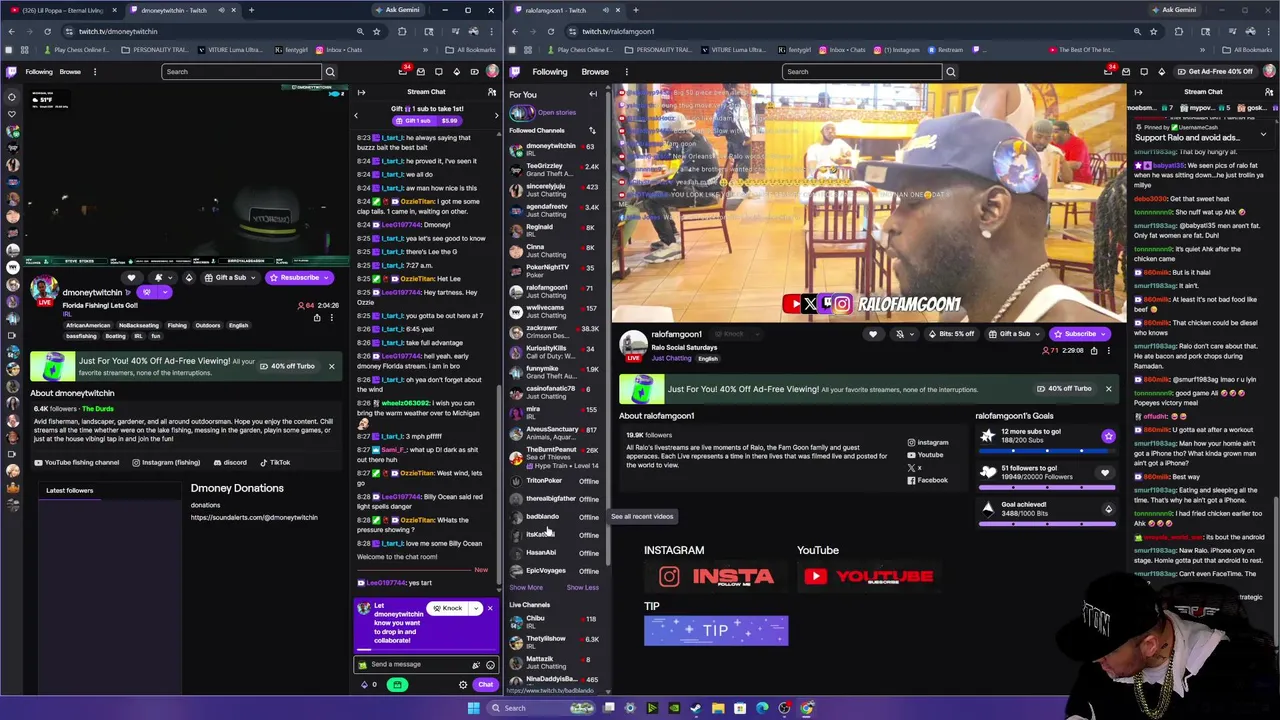Click share icon under dmoneytwitchin viewer count
The height and width of the screenshot is (720, 1280).
317,318
